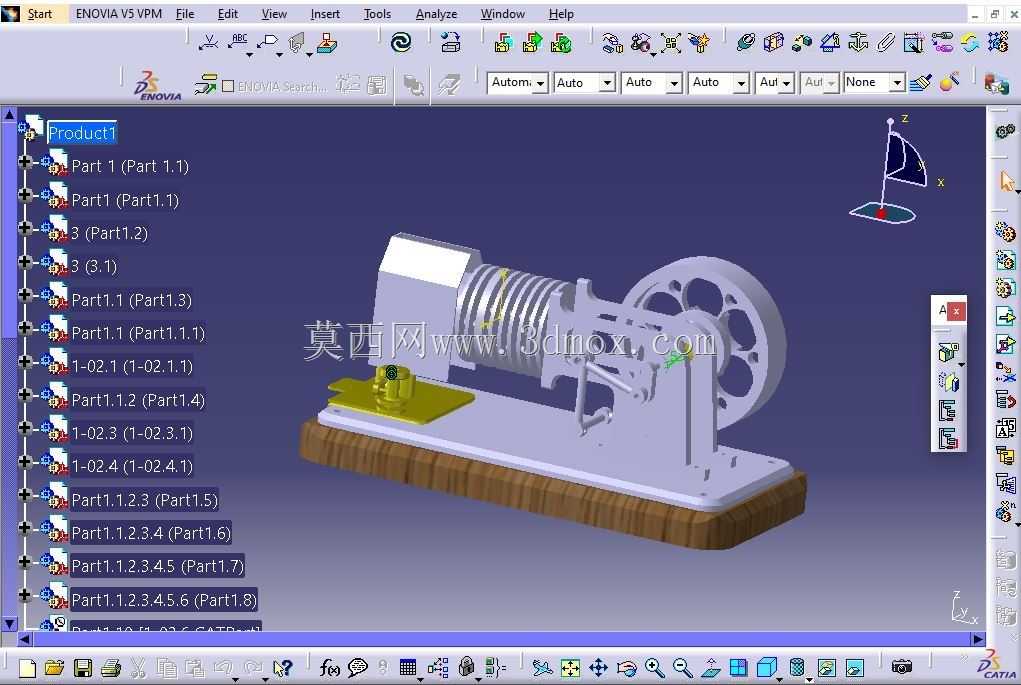Screen dimensions: 1021x685
Task: Open the None dropdown in properties toolbar
Action: [897, 82]
